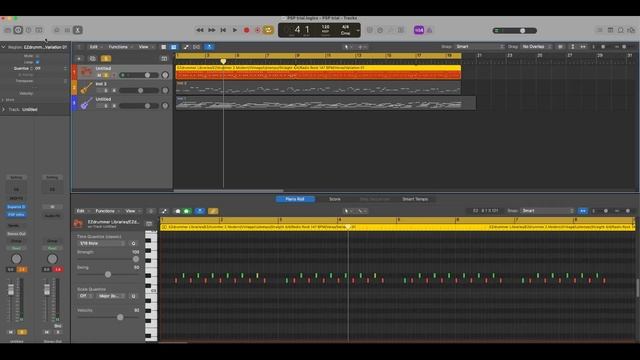This screenshot has width=640, height=360.
Task: Add a new track with plus button
Action: point(79,58)
